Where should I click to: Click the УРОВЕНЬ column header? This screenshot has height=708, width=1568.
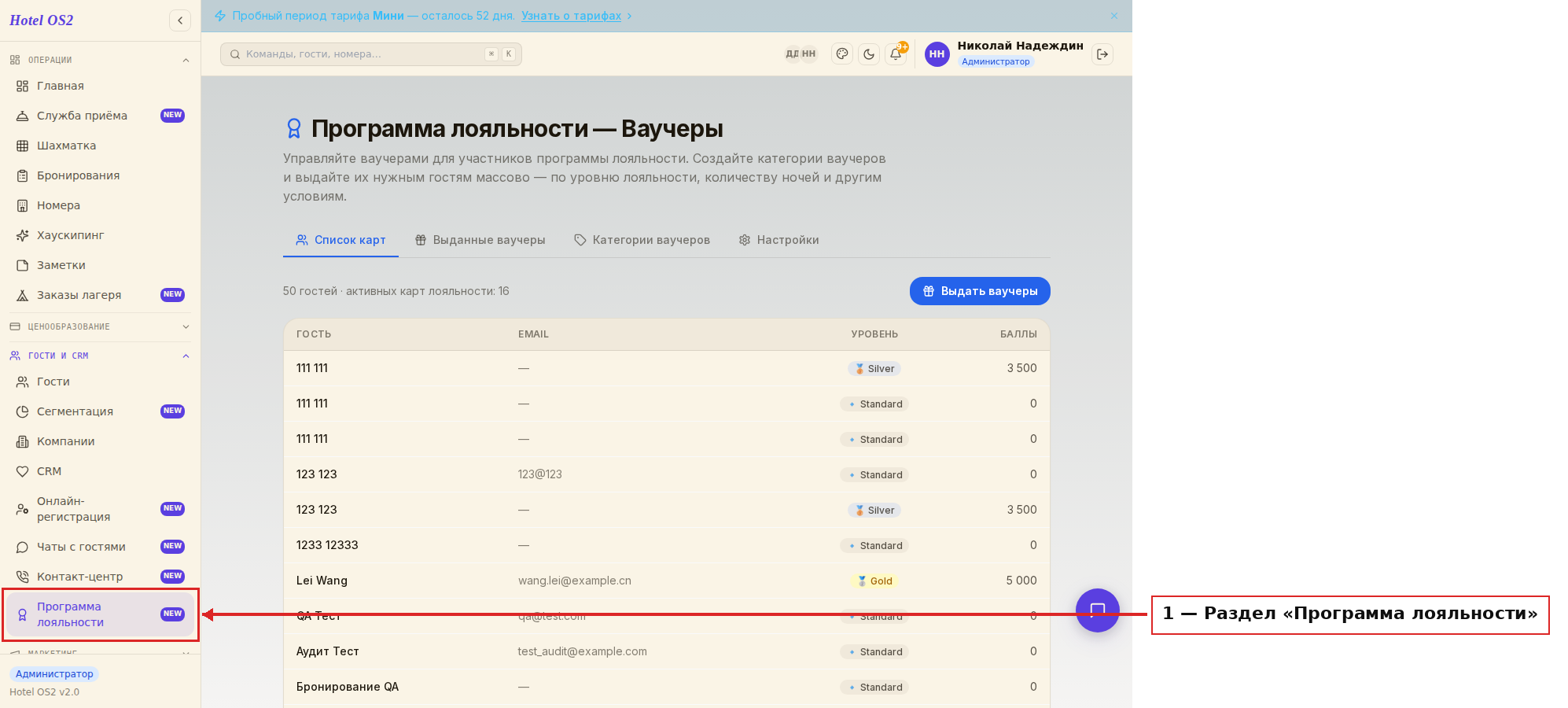[x=874, y=334]
